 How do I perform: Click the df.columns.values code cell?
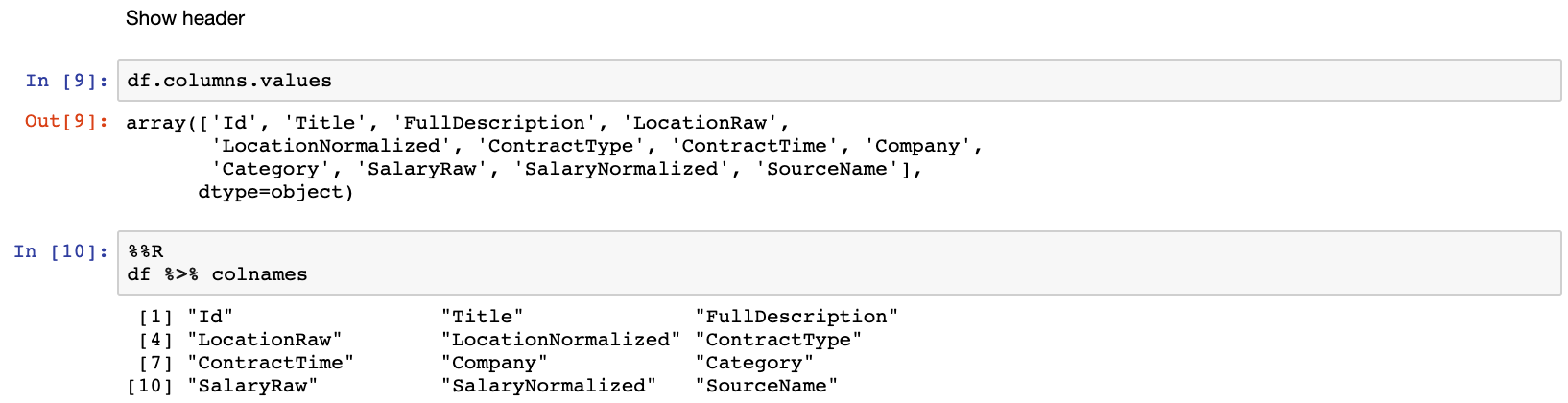point(839,81)
